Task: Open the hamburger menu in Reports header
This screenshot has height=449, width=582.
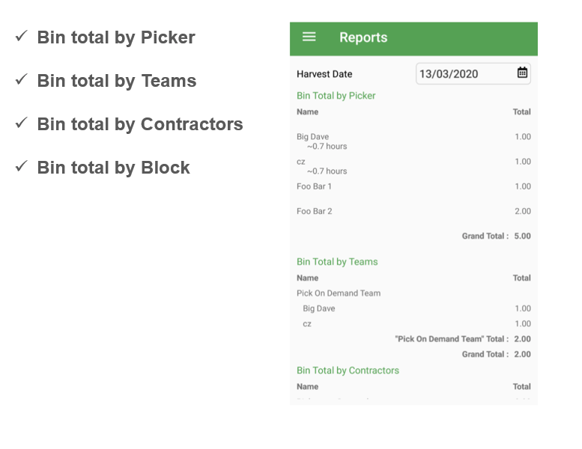Action: point(309,37)
